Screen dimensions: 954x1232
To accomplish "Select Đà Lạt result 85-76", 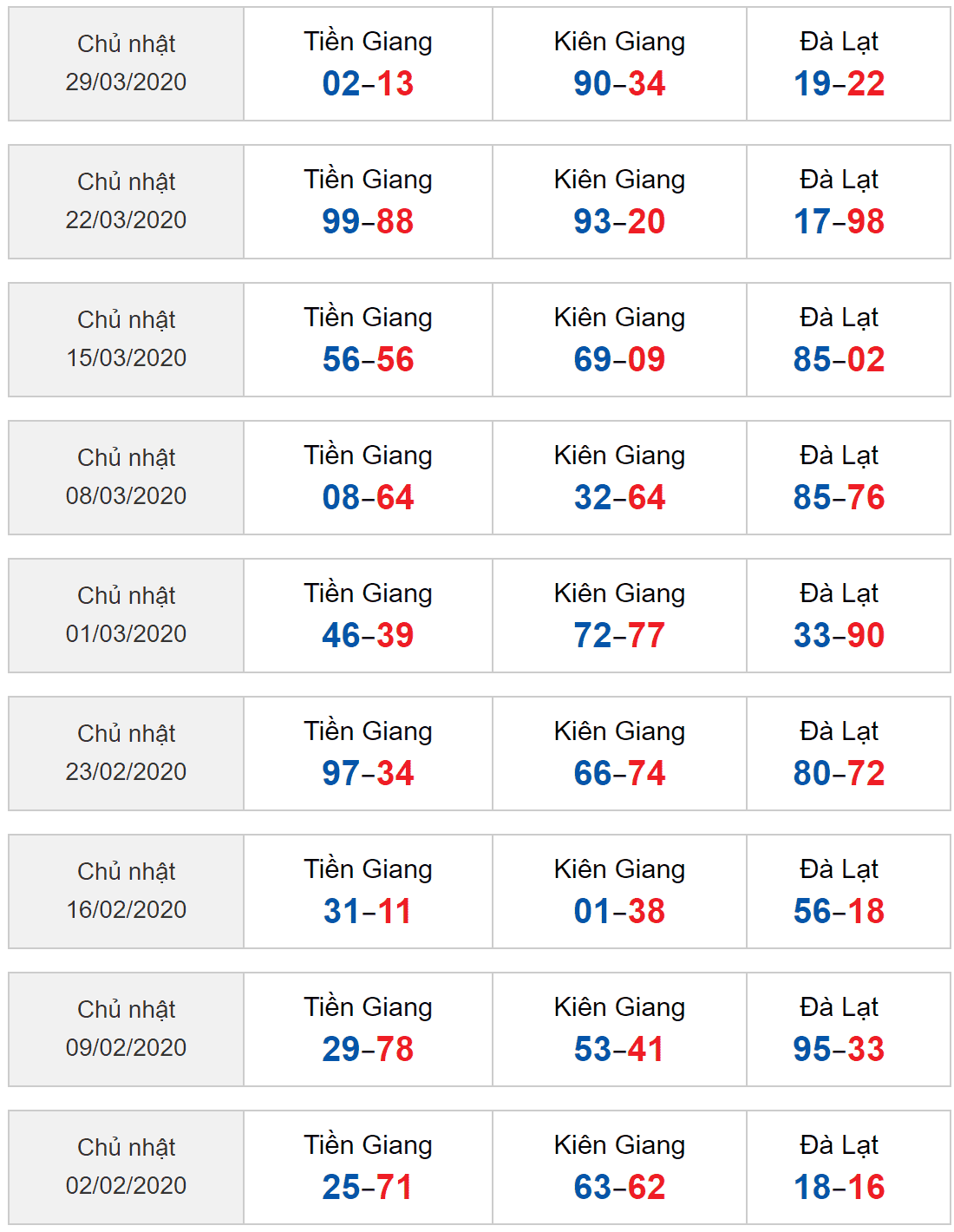I will tap(840, 498).
